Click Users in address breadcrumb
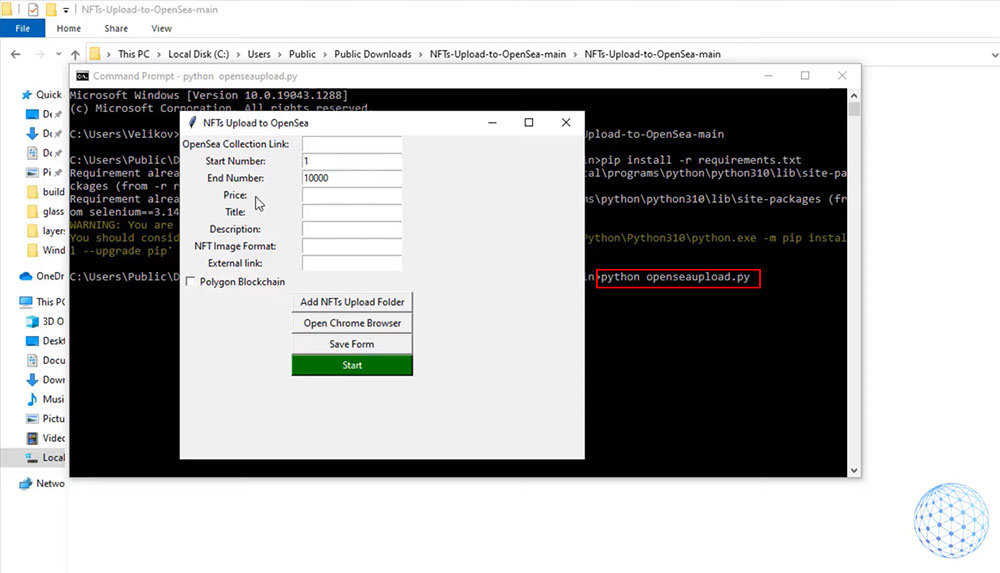Screen dimensions: 1000x573 (259, 54)
